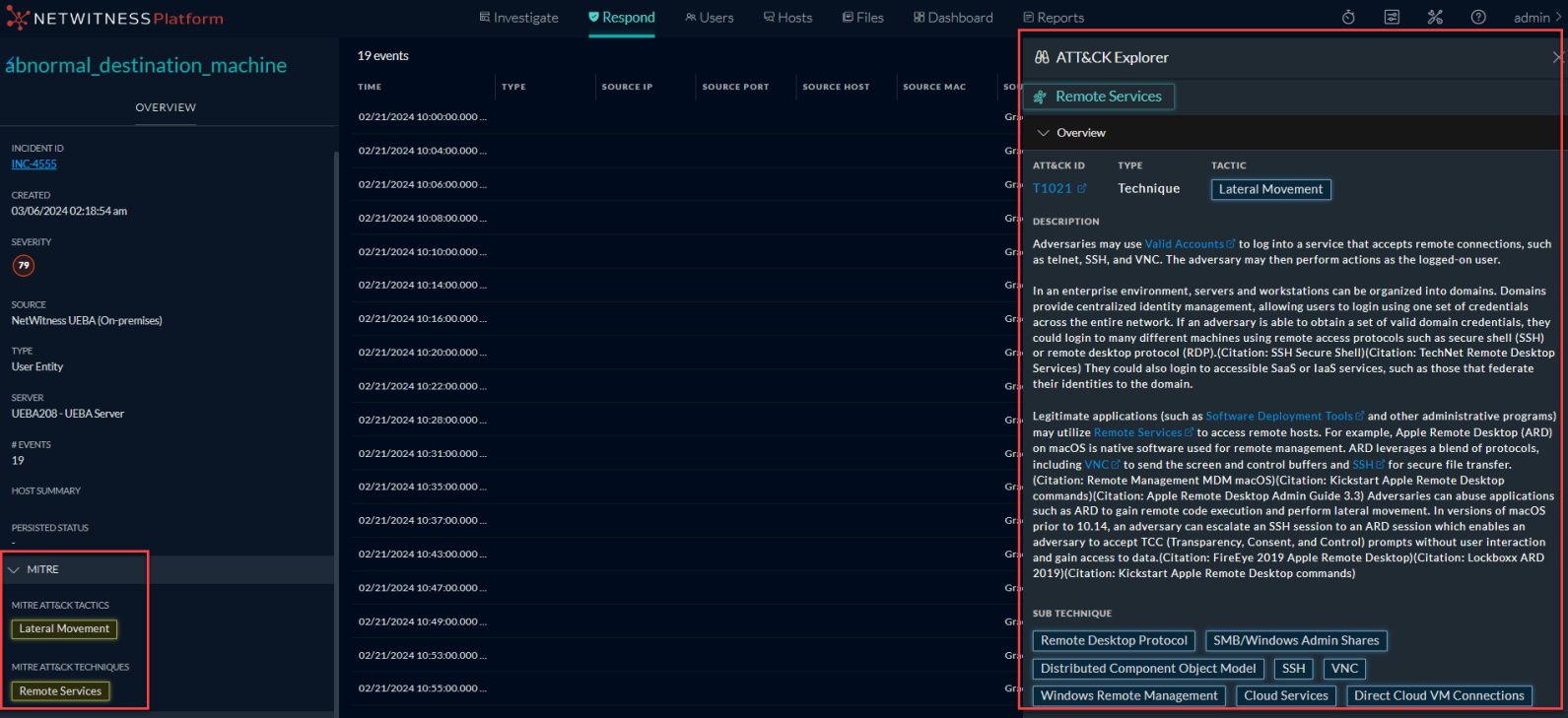Open the VNC link in description

coord(1102,465)
